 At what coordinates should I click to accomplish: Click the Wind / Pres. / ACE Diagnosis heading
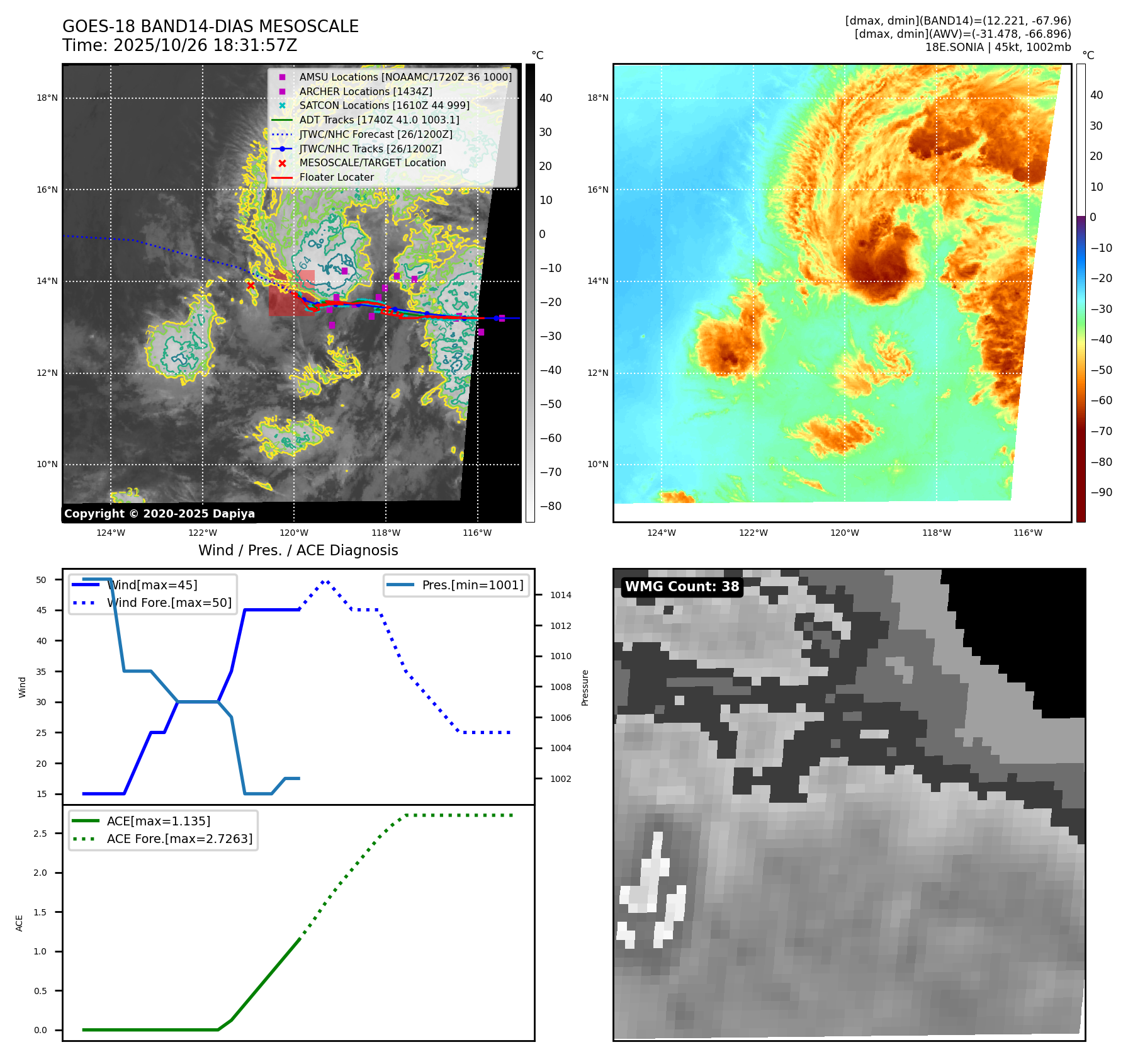point(298,550)
